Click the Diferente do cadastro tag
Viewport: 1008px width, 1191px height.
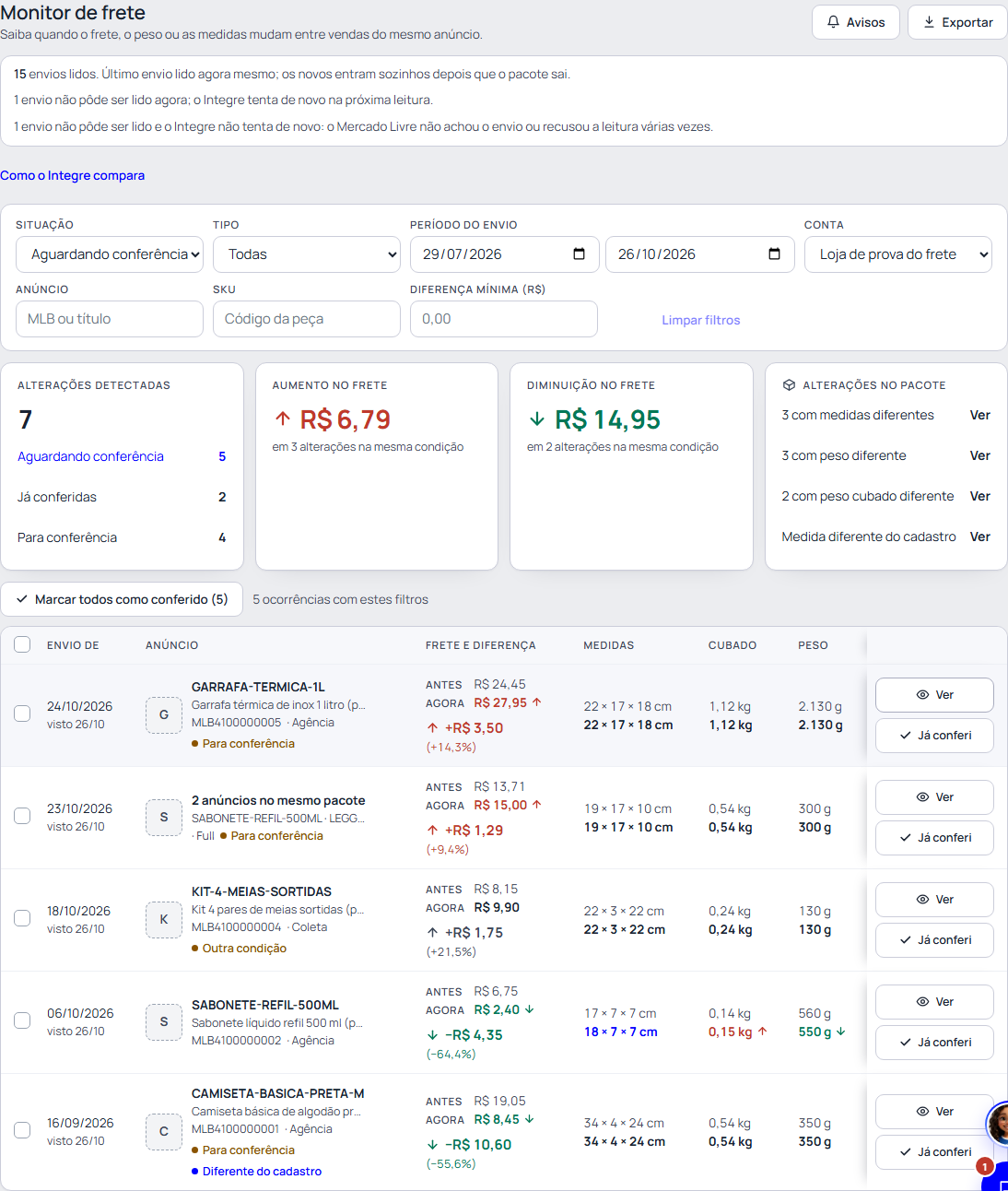[256, 1172]
